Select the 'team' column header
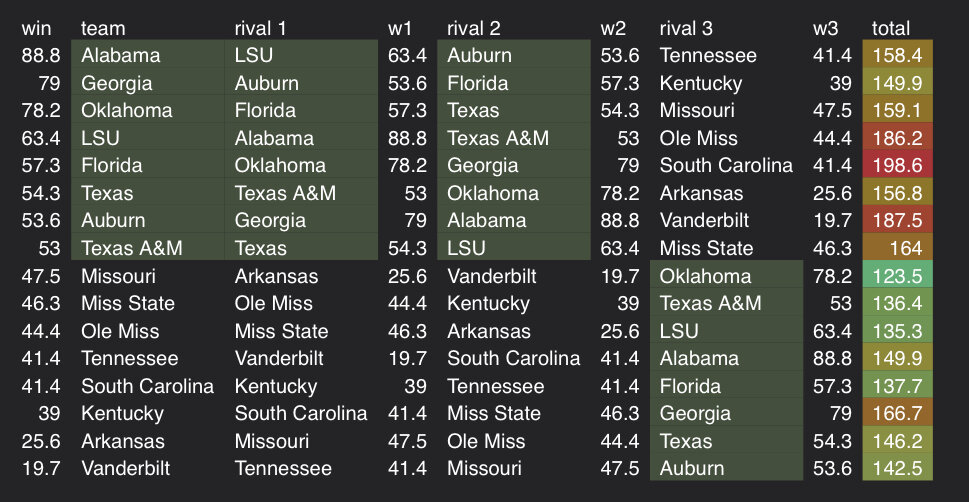Screen dimensions: 969x502 [103, 28]
